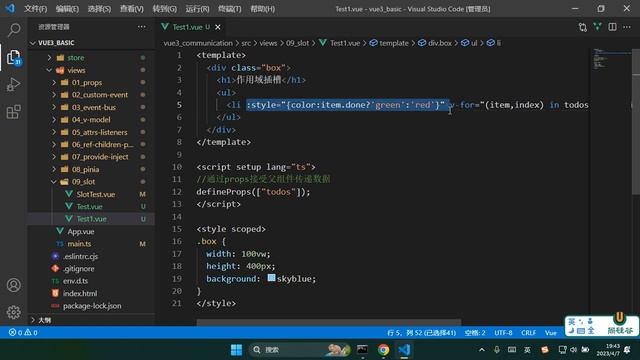Open terminal app from the taskbar
The height and width of the screenshot is (360, 640).
362,350
